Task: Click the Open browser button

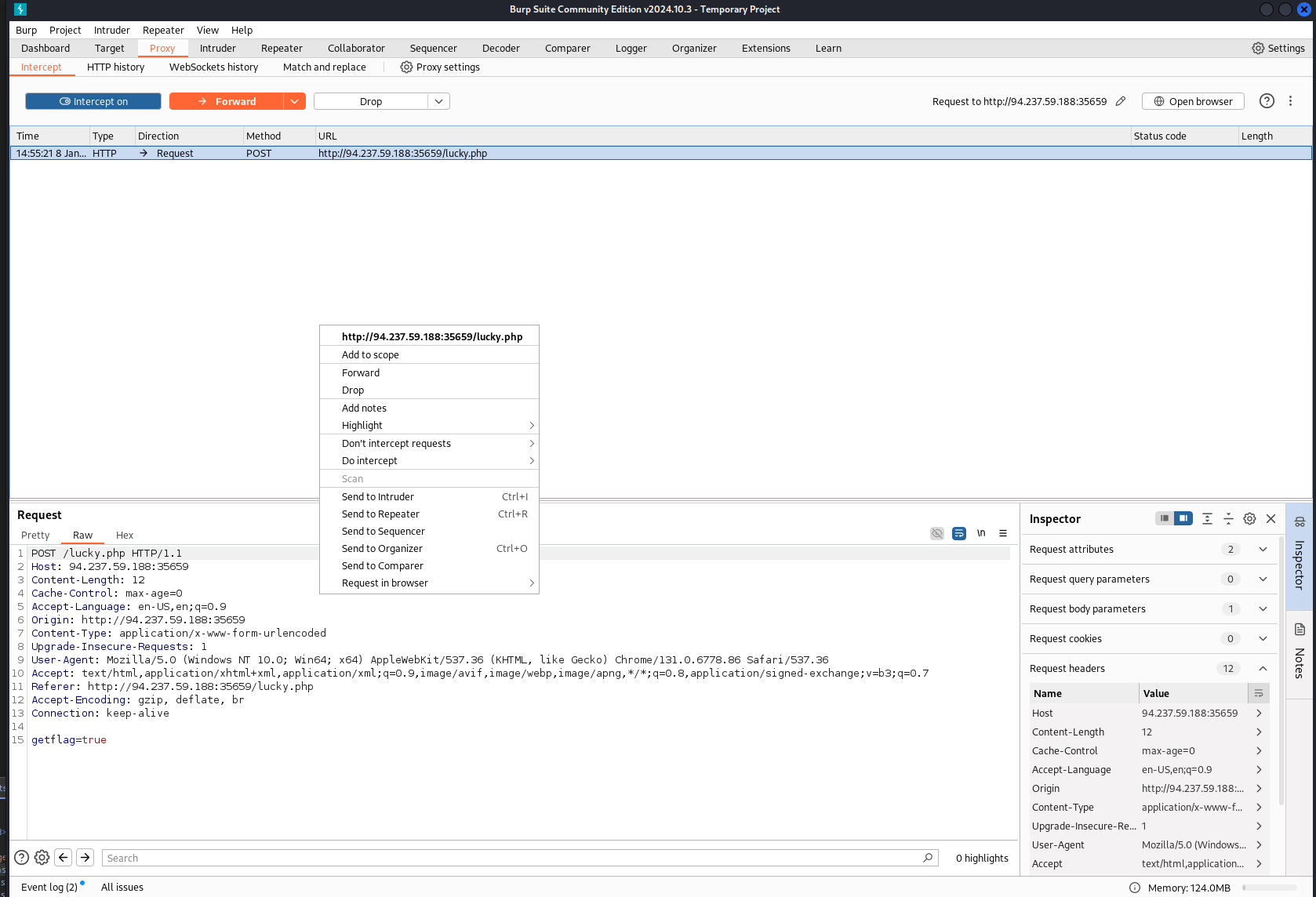Action: tap(1193, 101)
